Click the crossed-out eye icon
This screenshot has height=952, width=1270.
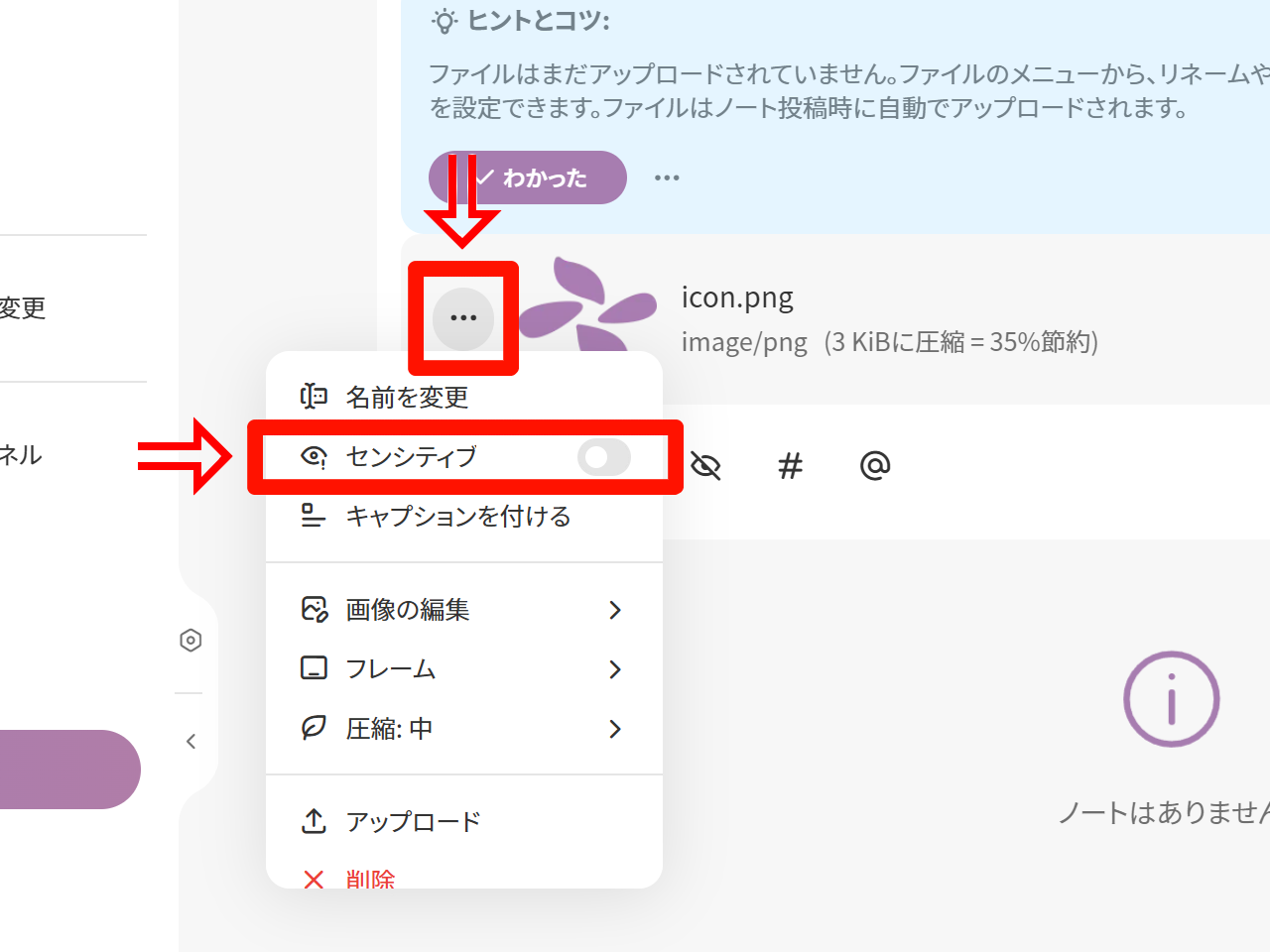click(705, 465)
